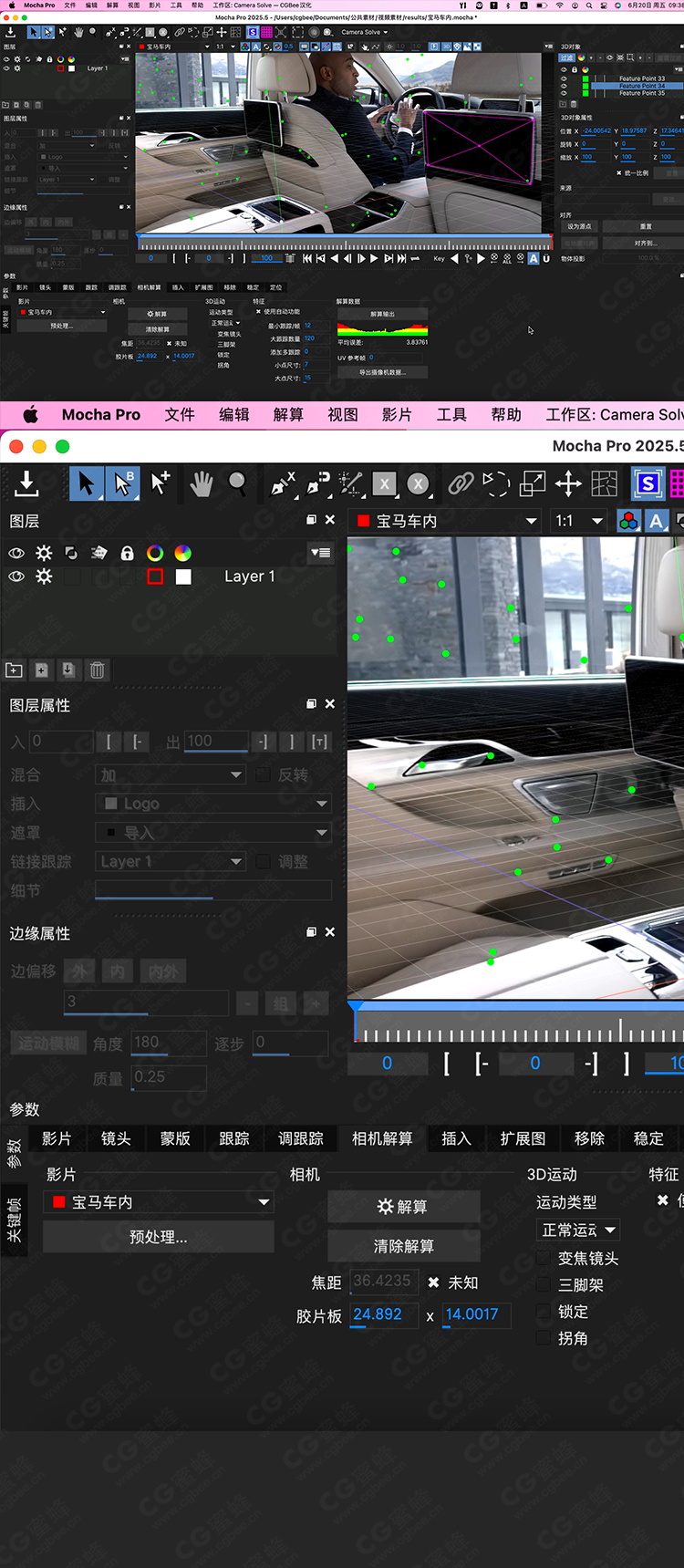684x1568 pixels.
Task: Select the pick-both arrow tool marked B, enlarged
Action: tap(122, 483)
